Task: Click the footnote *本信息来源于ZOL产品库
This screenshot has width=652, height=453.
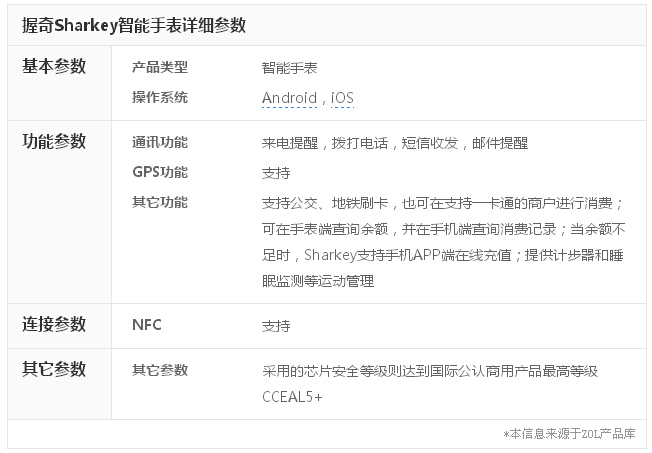Action: (569, 434)
